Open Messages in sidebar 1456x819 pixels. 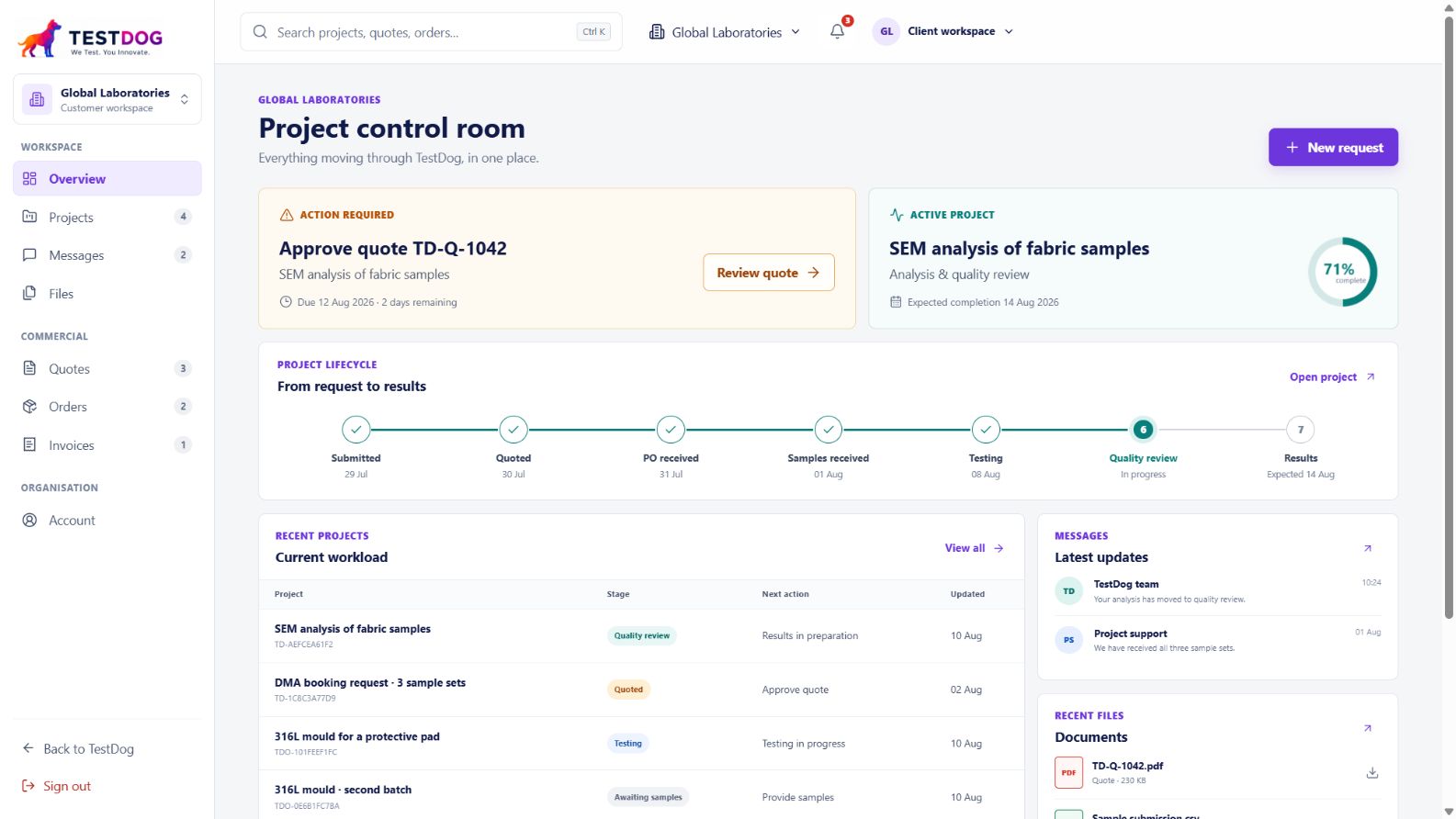[x=107, y=255]
